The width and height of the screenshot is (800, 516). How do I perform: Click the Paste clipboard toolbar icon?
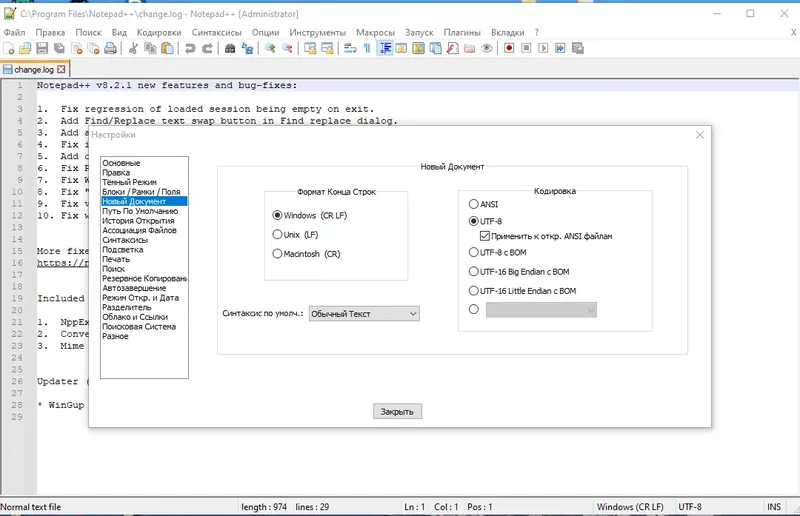pos(167,48)
